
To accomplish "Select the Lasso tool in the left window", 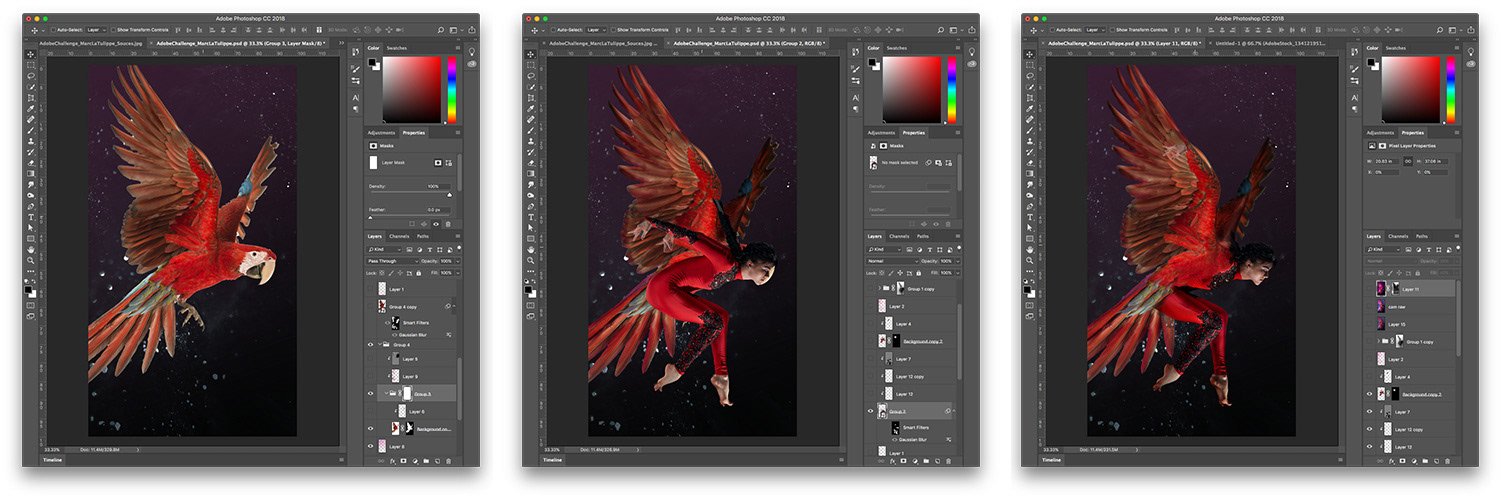I will (30, 76).
